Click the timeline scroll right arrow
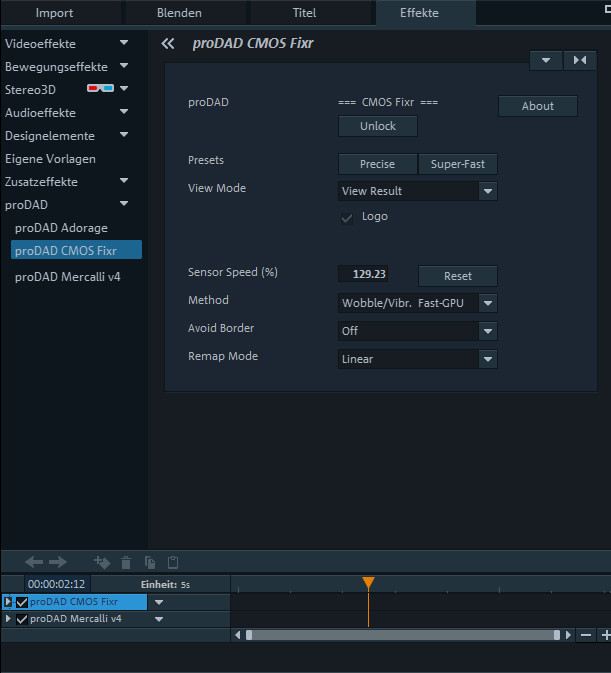Image resolution: width=611 pixels, height=673 pixels. coord(568,635)
